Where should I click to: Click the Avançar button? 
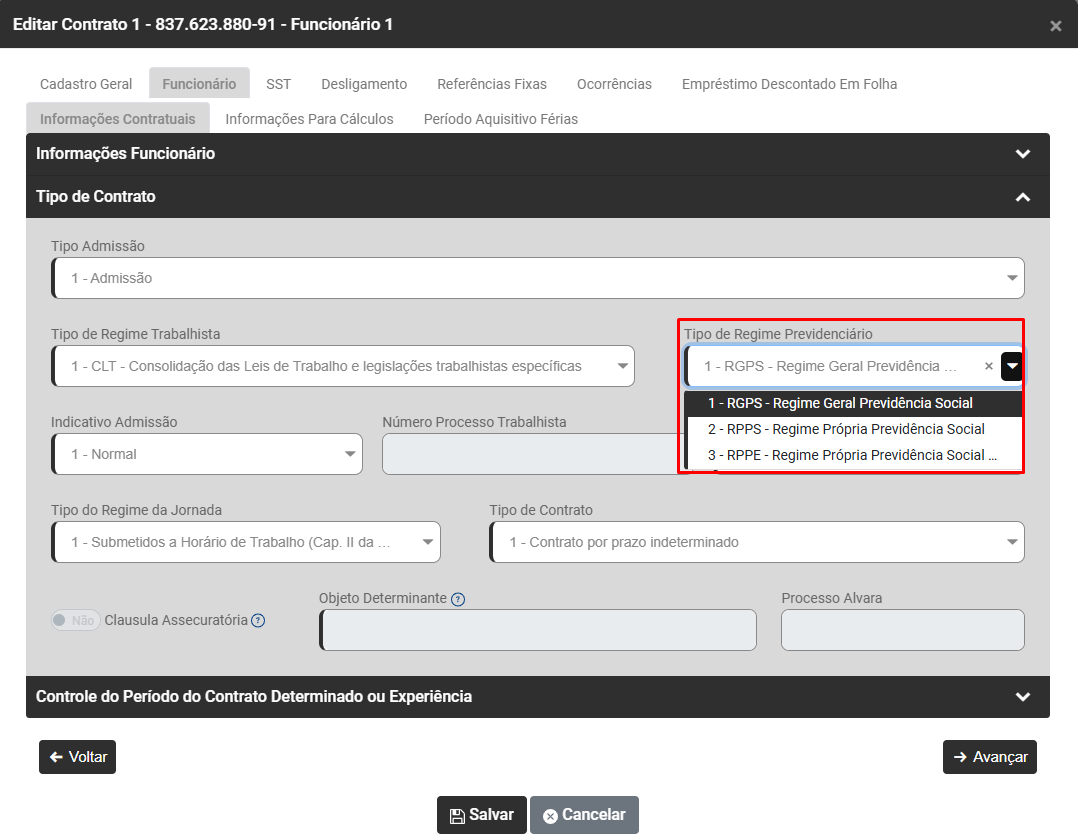[x=989, y=757]
